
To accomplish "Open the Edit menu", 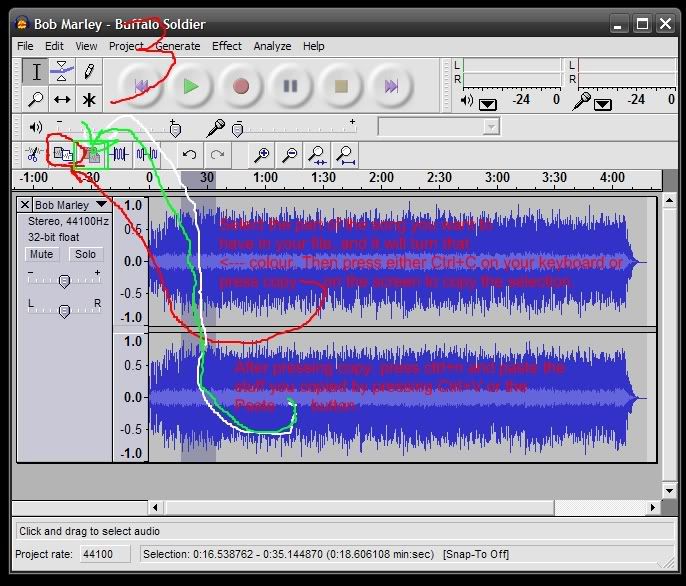I will tap(54, 46).
